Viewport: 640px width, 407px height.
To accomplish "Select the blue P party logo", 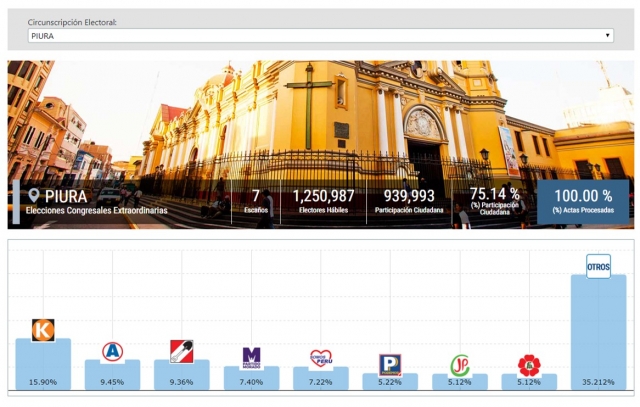I will [x=390, y=364].
